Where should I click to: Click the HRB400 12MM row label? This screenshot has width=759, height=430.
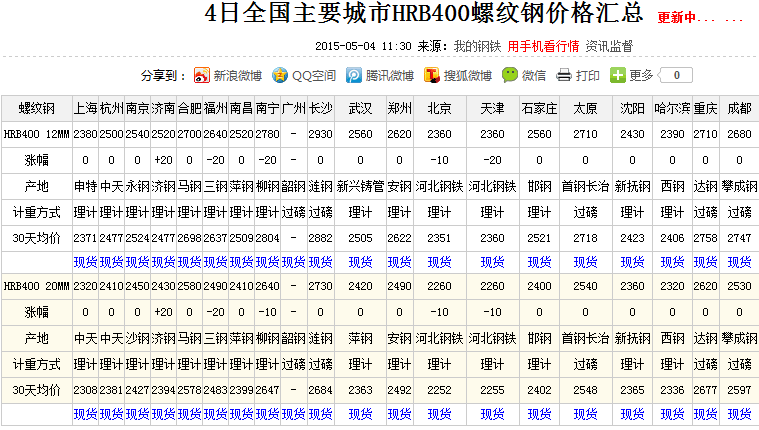pyautogui.click(x=37, y=134)
